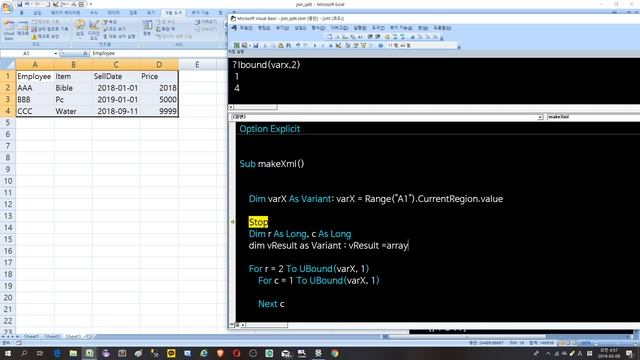
Task: Click Toggle Breakpoint hand icon in Edit toolbar
Action: (387, 37)
